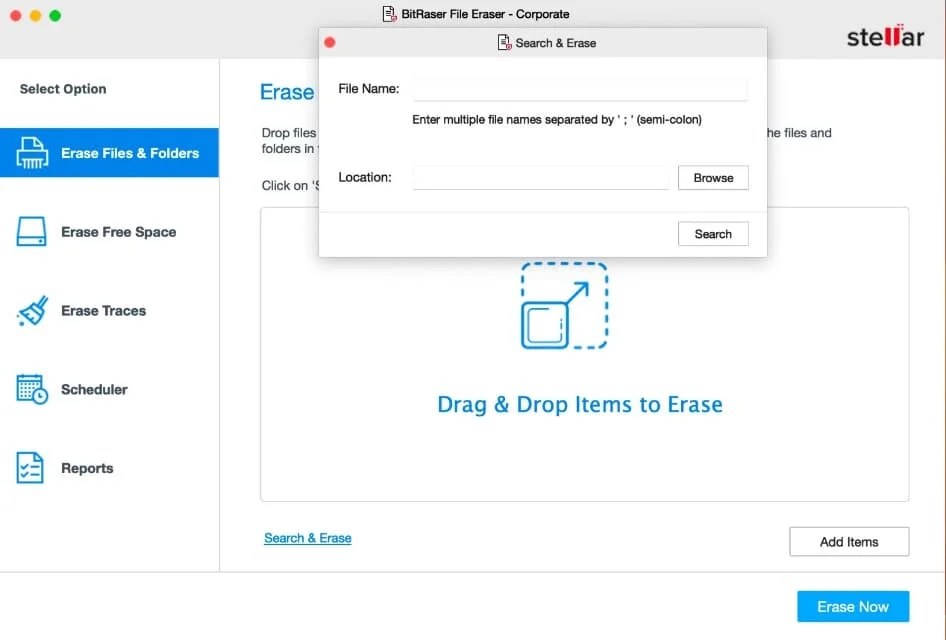
Task: Click the Stellar logo
Action: (x=885, y=36)
